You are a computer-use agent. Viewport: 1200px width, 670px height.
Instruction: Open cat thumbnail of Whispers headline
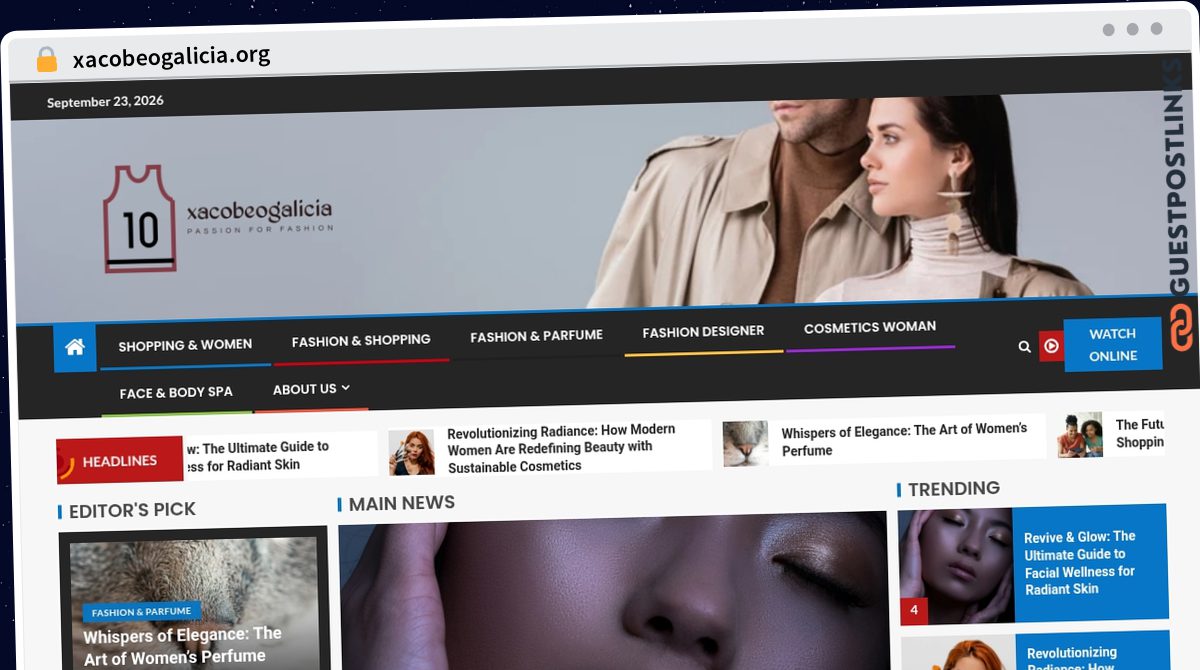tap(746, 443)
